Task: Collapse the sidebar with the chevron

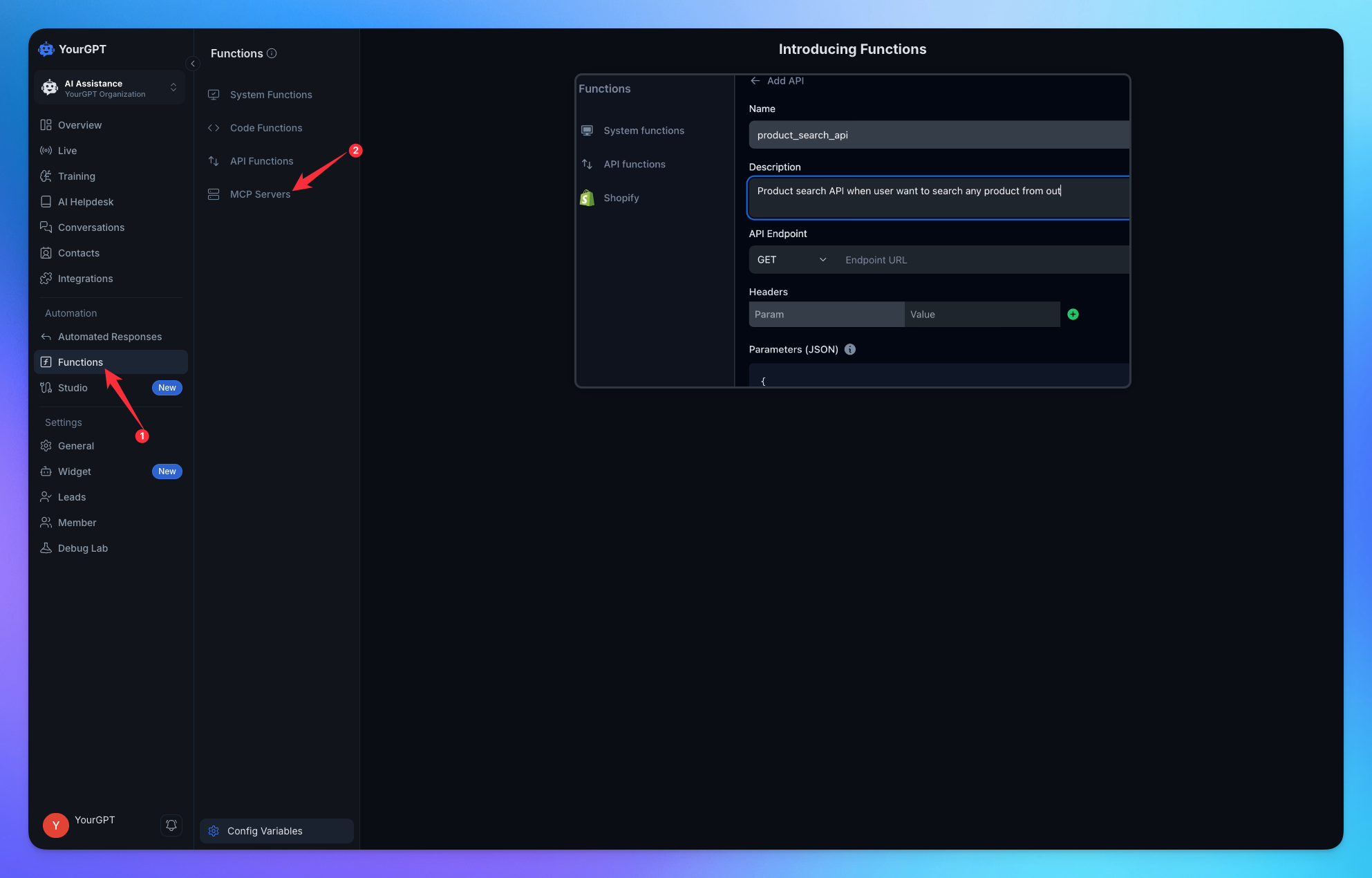Action: coord(193,64)
